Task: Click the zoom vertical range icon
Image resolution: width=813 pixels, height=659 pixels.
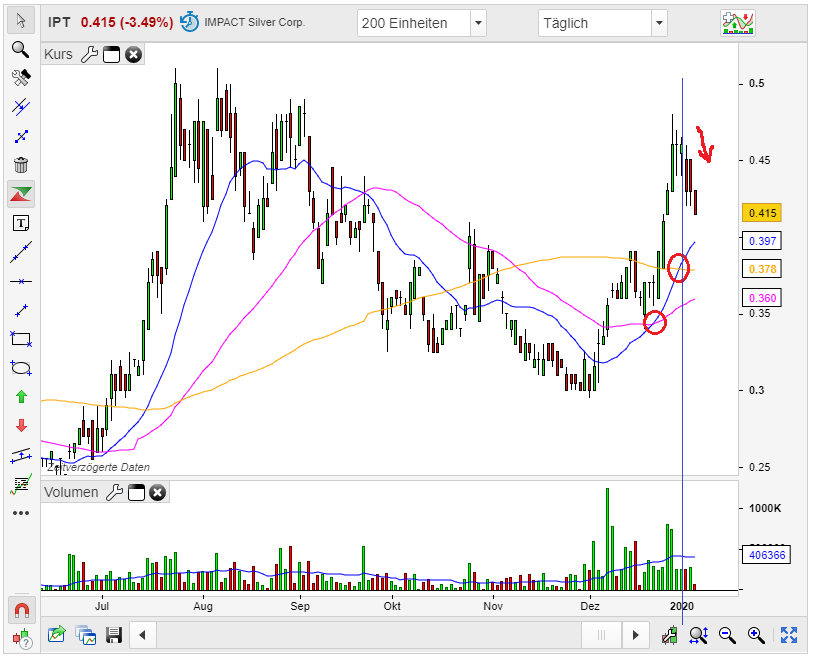Action: (x=698, y=635)
